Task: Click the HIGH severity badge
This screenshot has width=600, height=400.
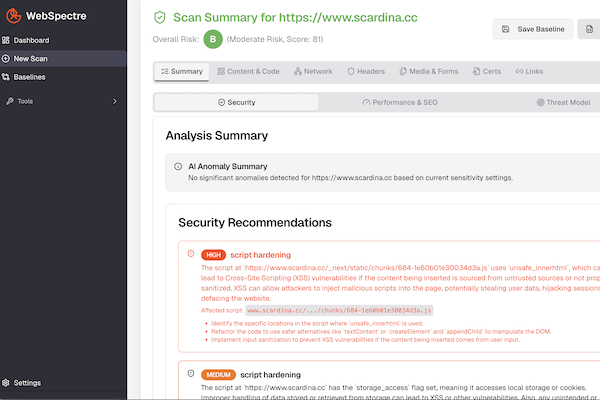Action: (x=214, y=255)
